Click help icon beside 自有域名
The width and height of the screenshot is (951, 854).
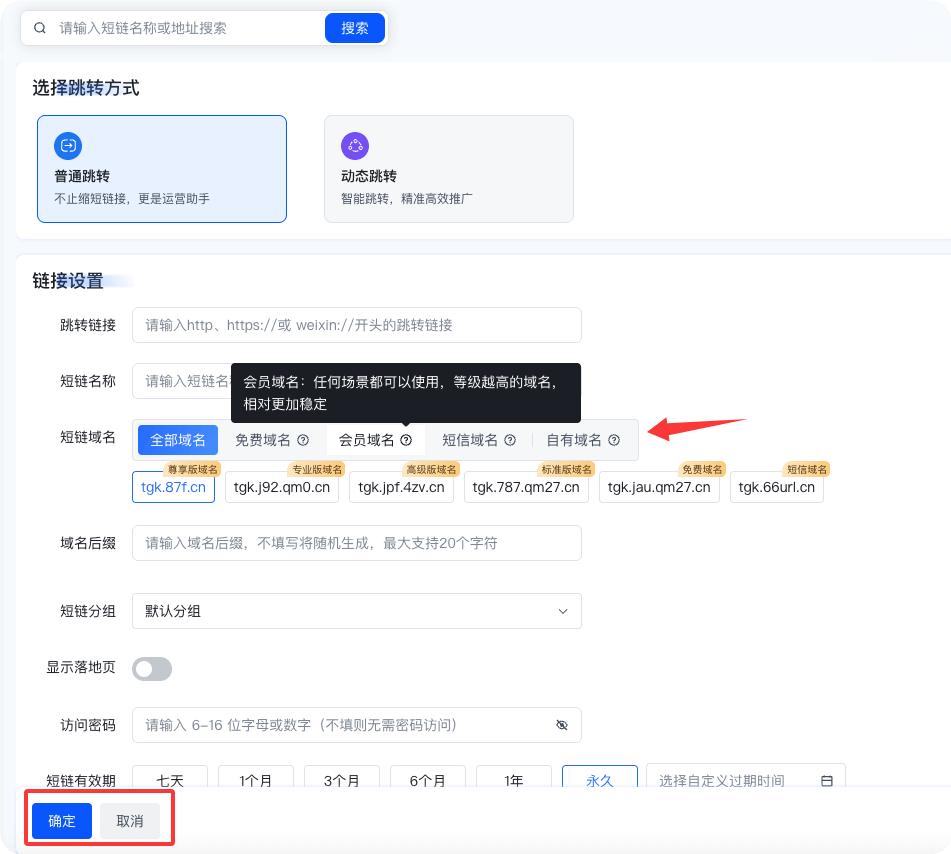pyautogui.click(x=614, y=440)
